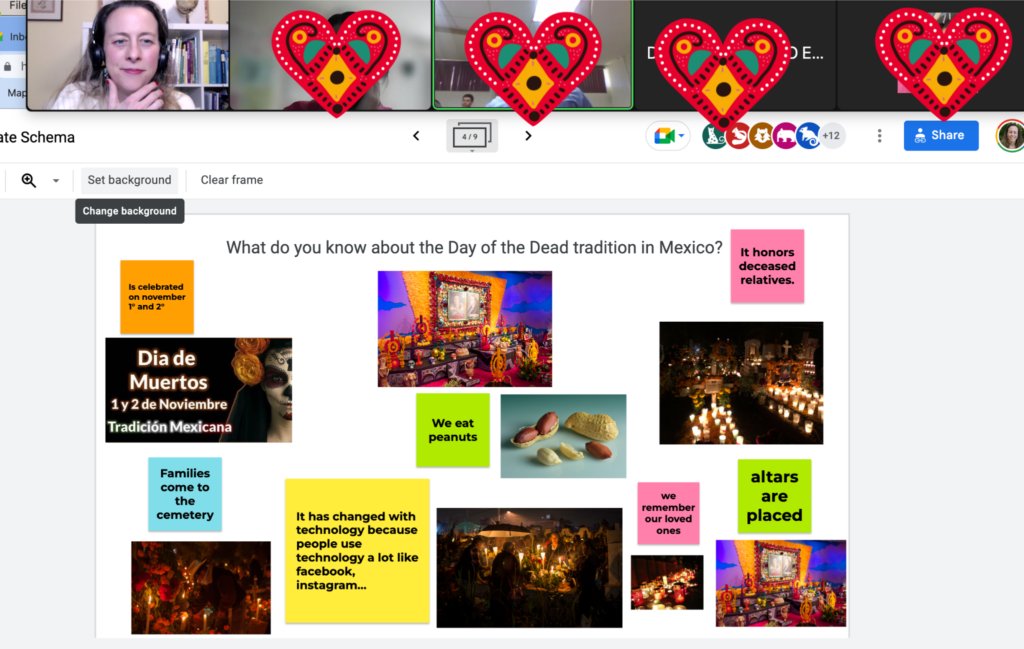The height and width of the screenshot is (649, 1024).
Task: Open the three-dot more actions menu
Action: pos(880,136)
